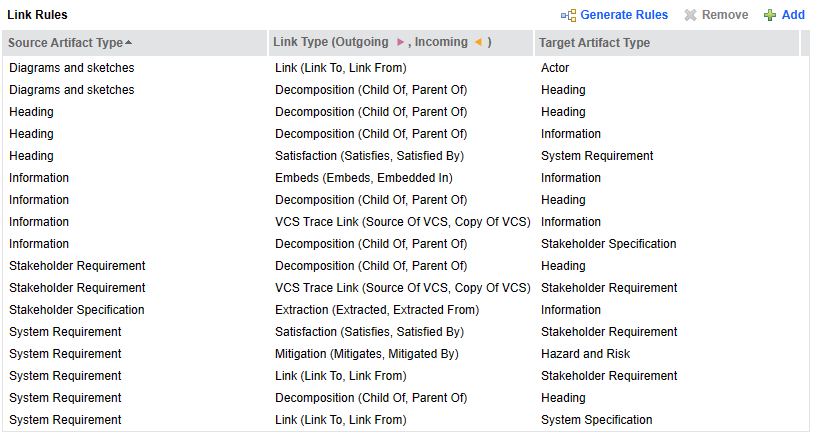Select the Stakeholder Specification source row
The image size is (816, 439).
(77, 310)
